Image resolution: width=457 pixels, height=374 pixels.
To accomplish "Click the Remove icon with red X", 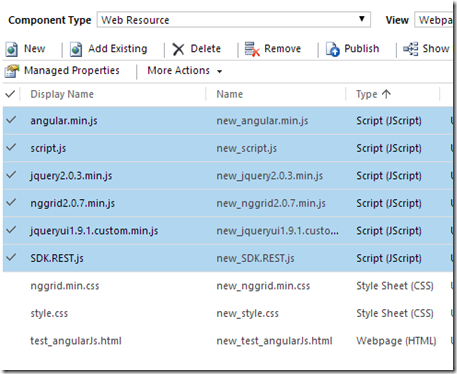I will 252,49.
